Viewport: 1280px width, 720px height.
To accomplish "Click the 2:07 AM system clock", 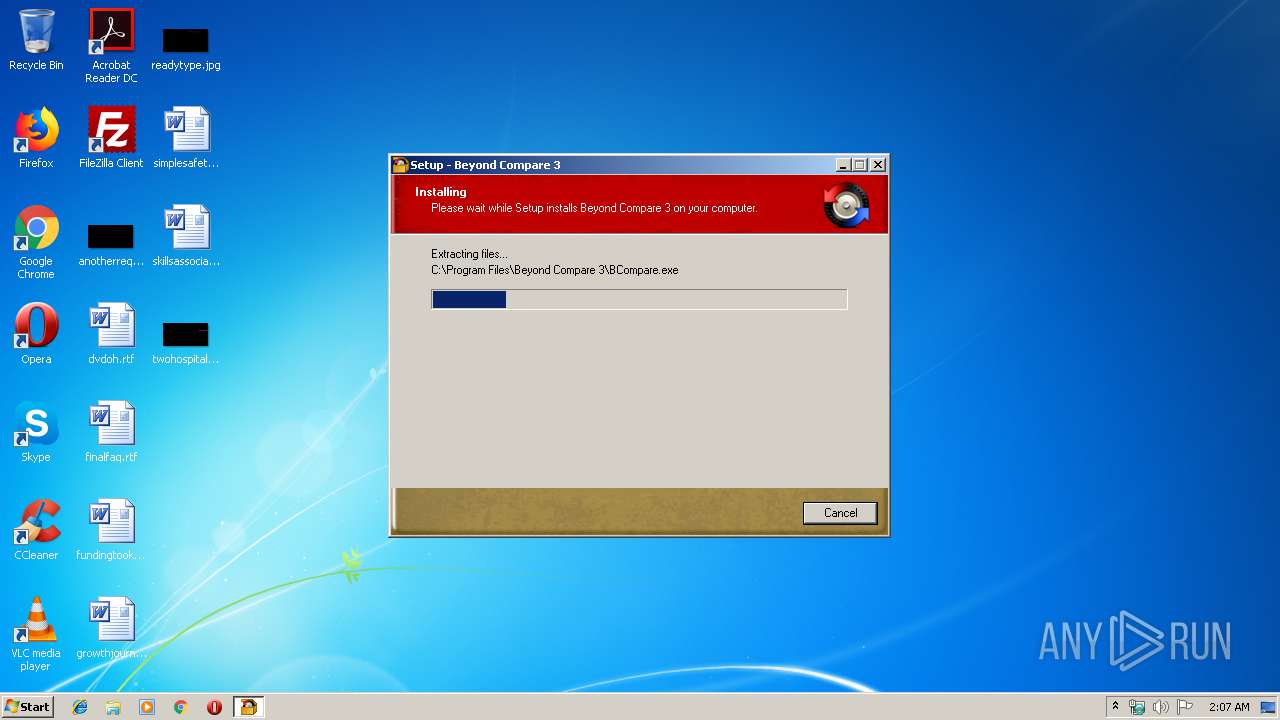I will 1229,707.
